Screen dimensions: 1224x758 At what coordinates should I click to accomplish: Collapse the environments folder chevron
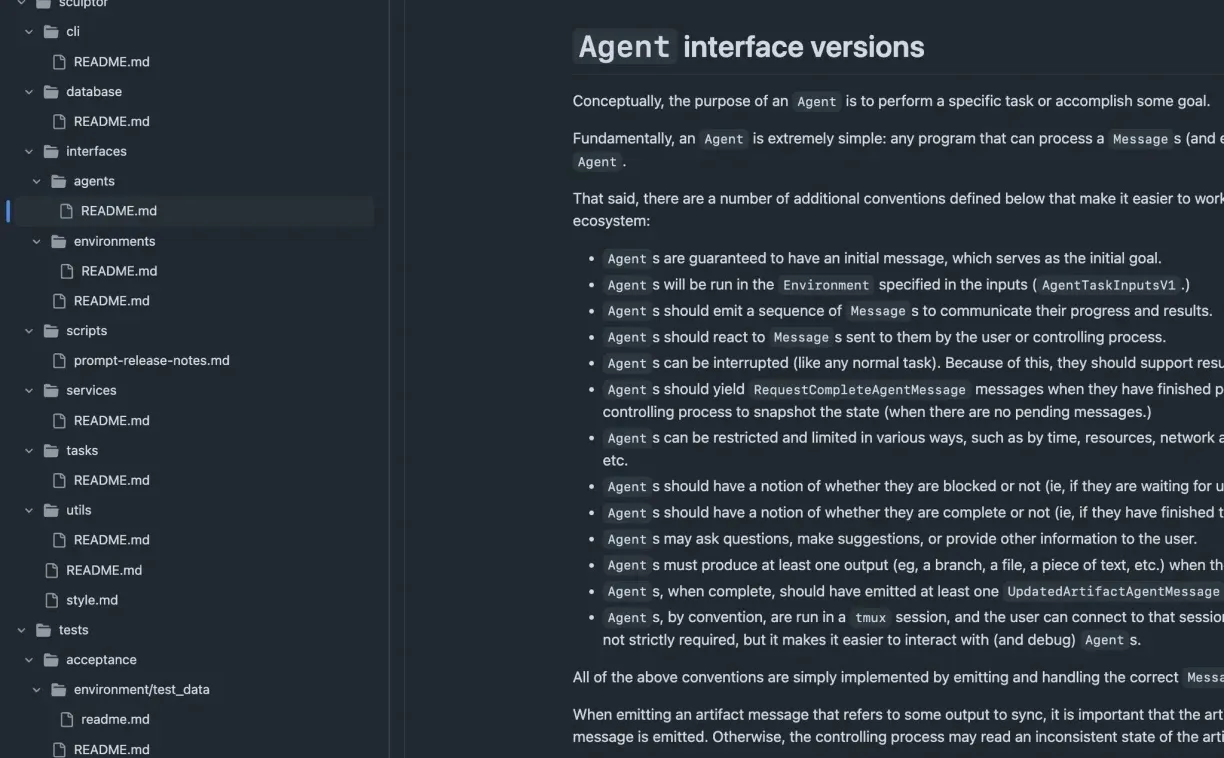[36, 242]
